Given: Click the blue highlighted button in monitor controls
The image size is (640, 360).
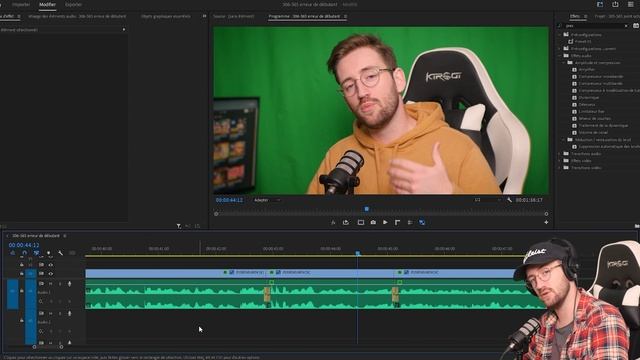Looking at the screenshot, I should pos(422,222).
